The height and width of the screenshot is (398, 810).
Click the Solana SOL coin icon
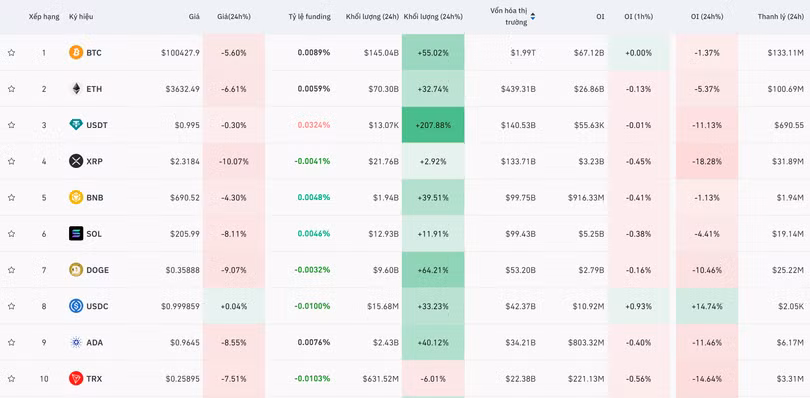pyautogui.click(x=76, y=233)
